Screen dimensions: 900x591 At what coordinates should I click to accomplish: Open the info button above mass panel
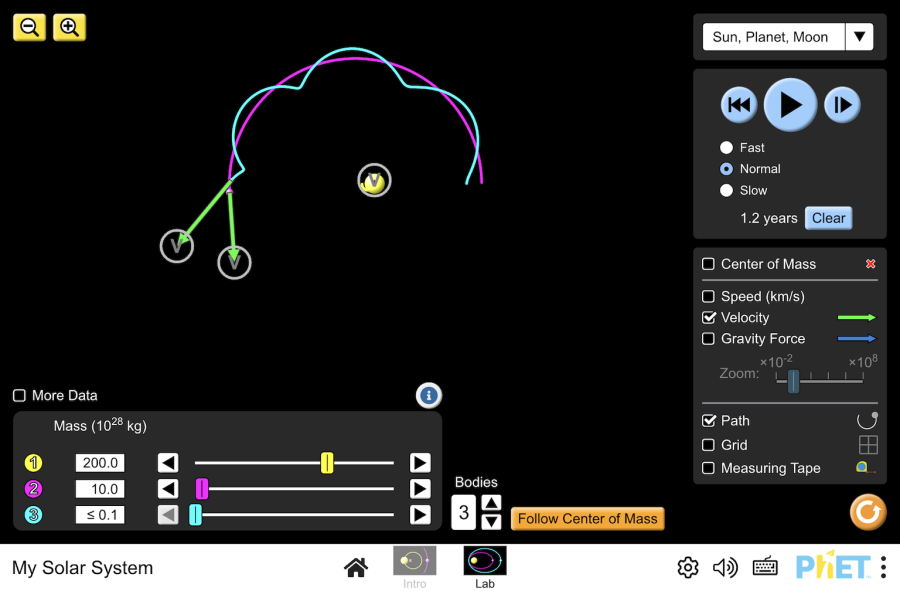428,396
